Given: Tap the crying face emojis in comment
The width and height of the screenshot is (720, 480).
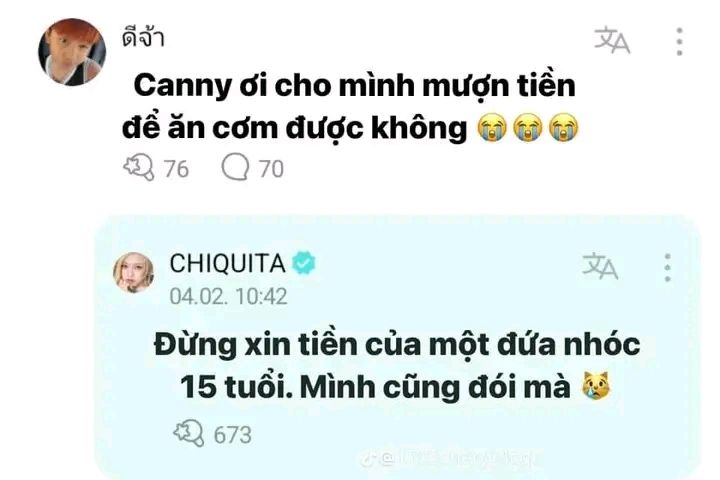Looking at the screenshot, I should tap(528, 127).
